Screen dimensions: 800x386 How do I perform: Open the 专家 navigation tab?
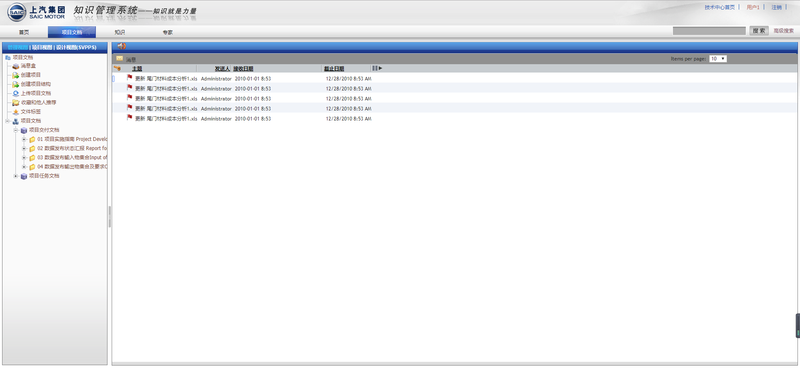(167, 32)
